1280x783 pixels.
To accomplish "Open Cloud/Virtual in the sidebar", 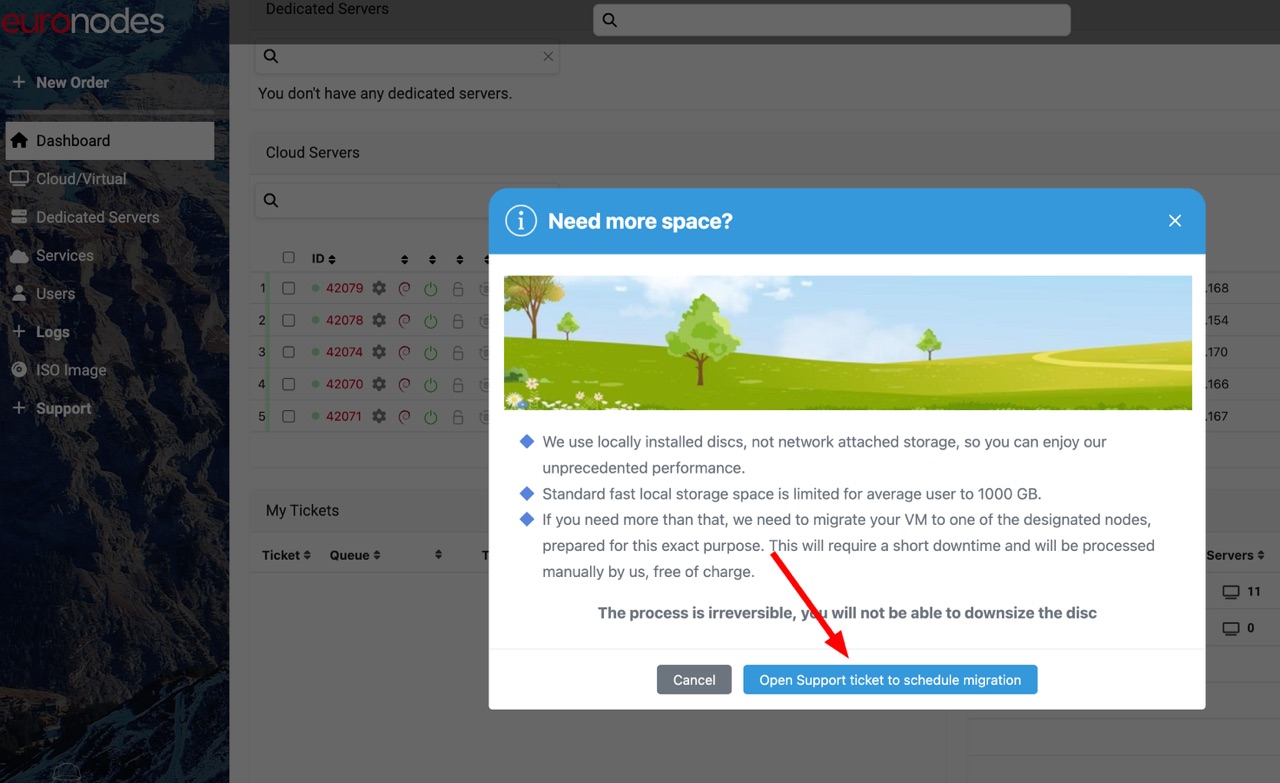I will (80, 179).
